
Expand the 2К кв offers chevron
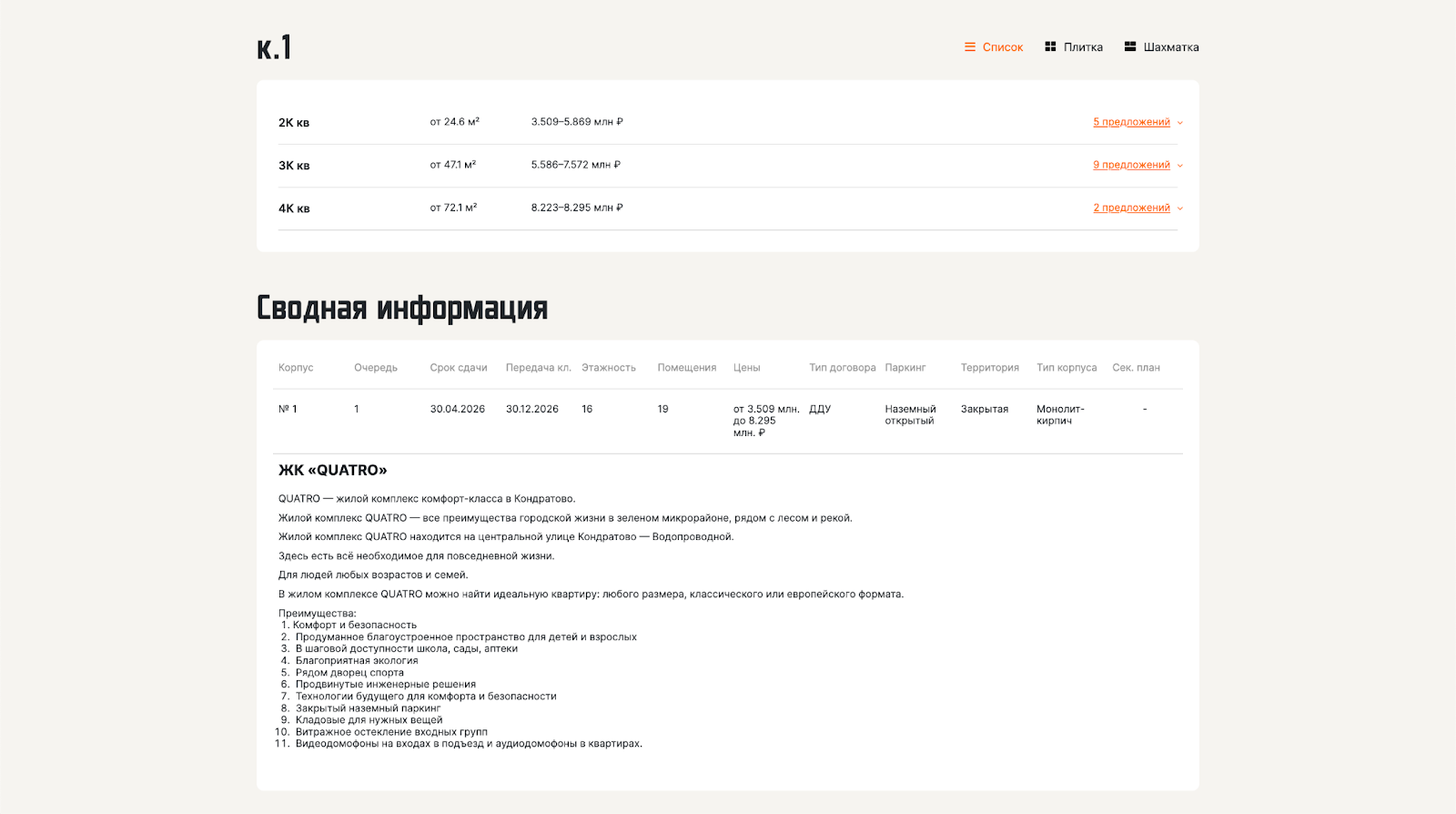[1180, 123]
